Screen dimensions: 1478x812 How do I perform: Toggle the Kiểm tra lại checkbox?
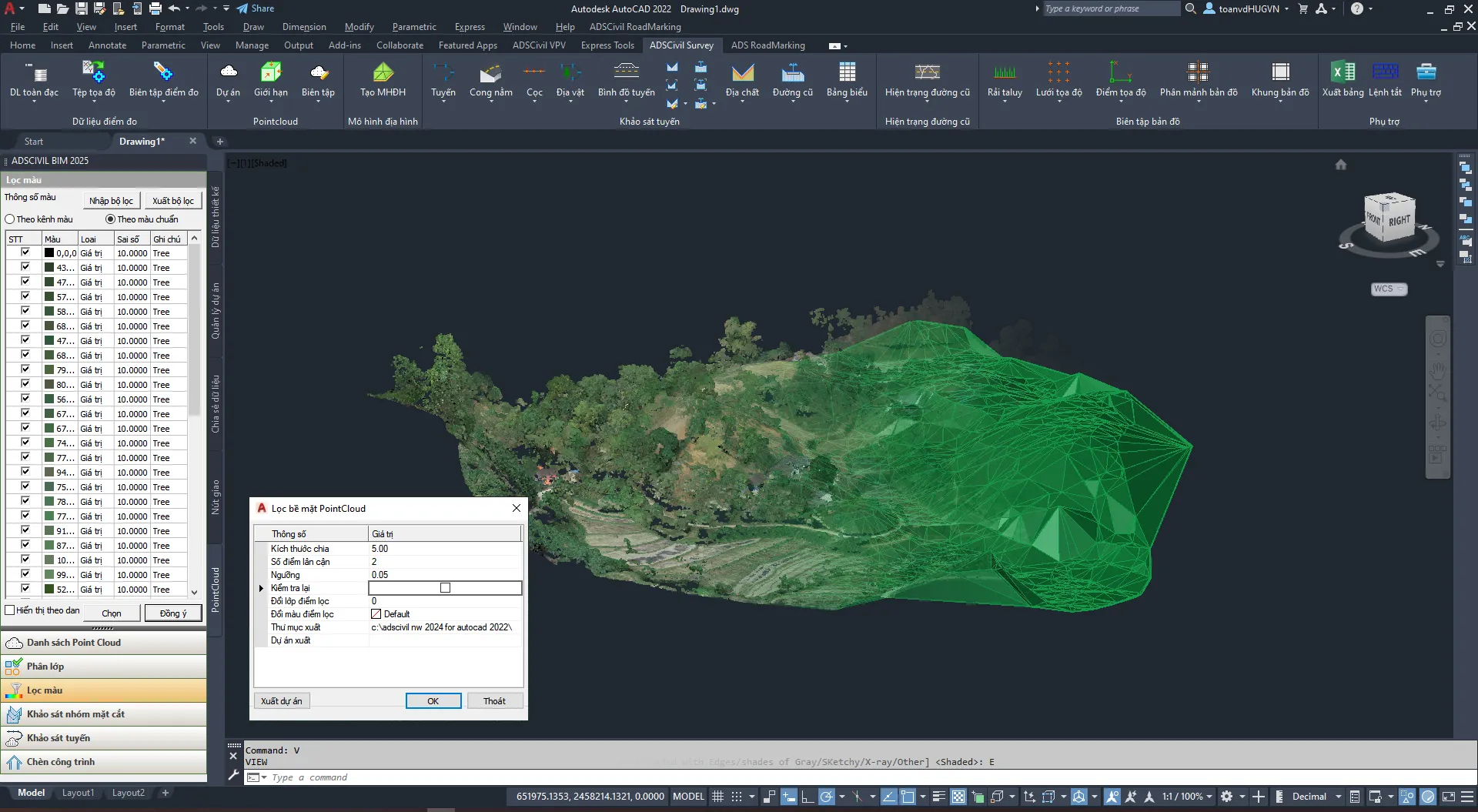(x=445, y=588)
